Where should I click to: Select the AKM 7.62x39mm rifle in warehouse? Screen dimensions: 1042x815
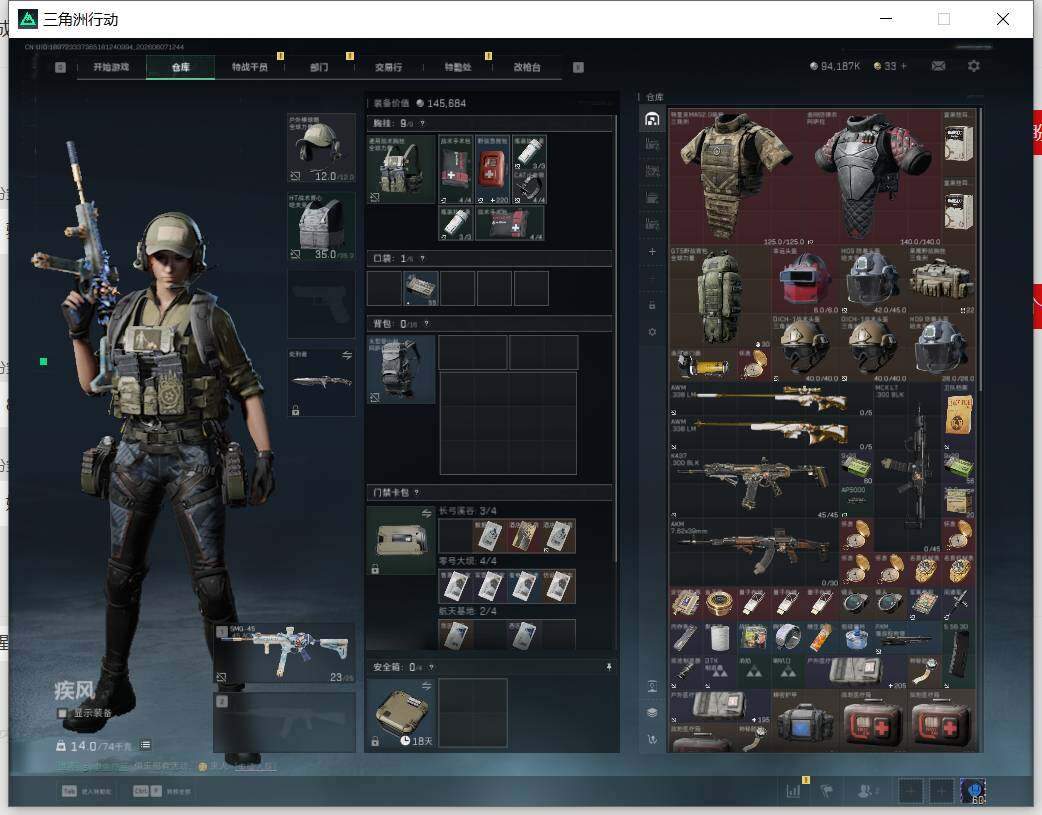pyautogui.click(x=754, y=553)
